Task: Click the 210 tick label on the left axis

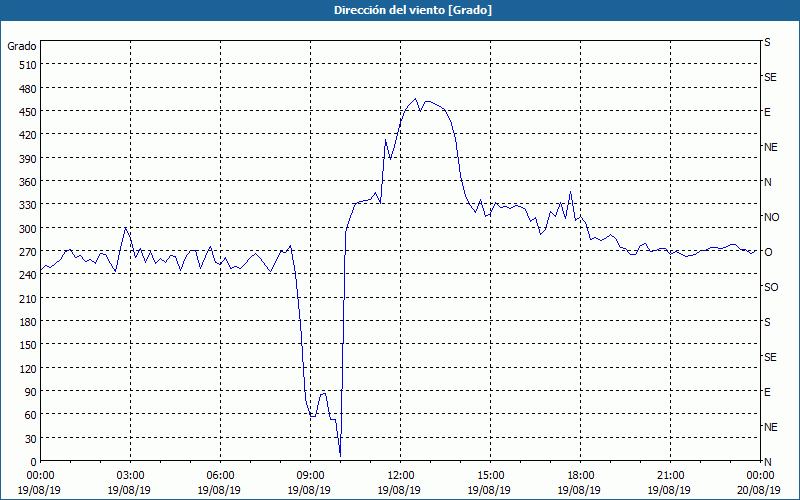Action: tap(28, 298)
